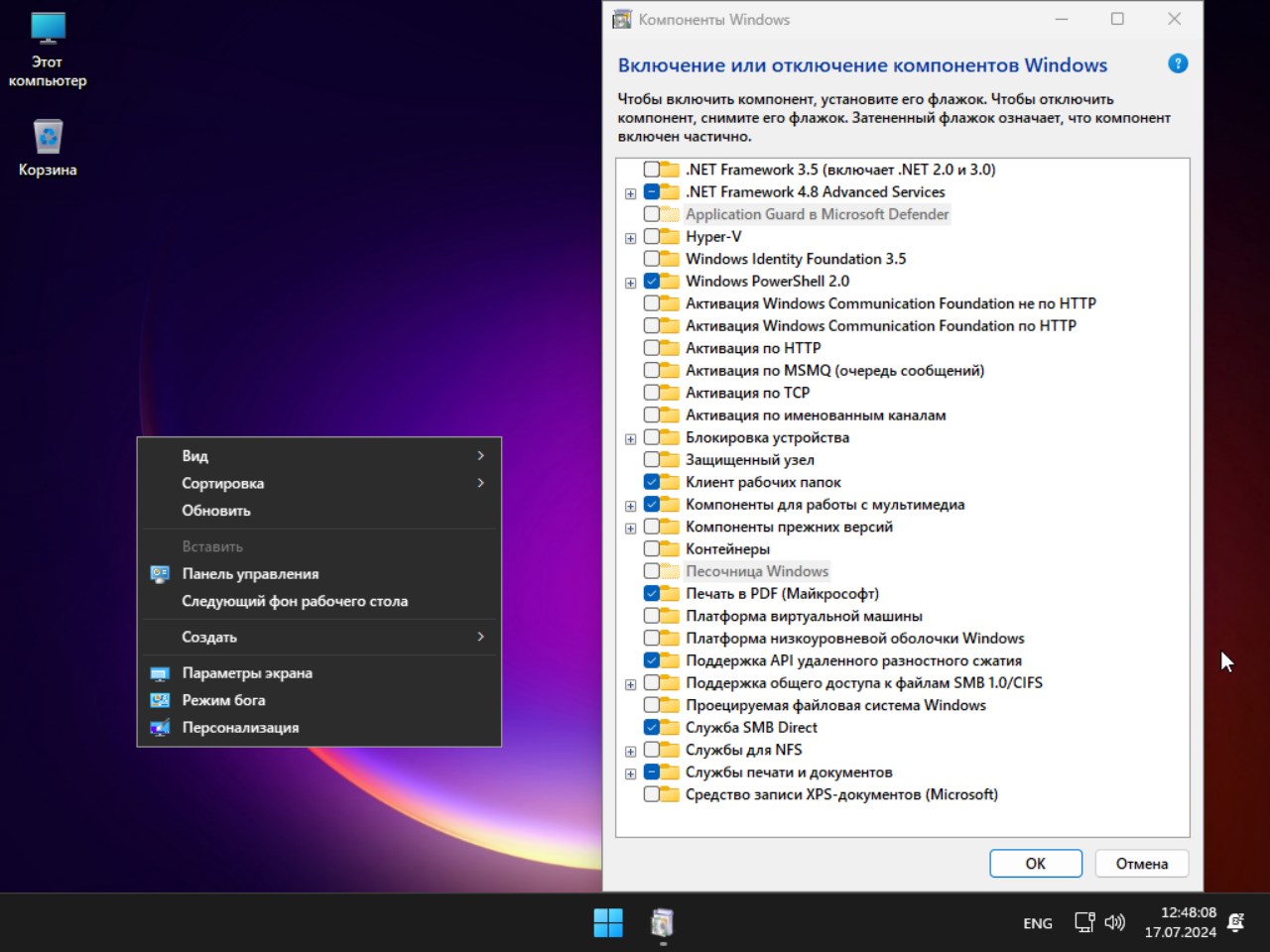
Task: Choose Обновить from the context menu
Action: (x=318, y=511)
